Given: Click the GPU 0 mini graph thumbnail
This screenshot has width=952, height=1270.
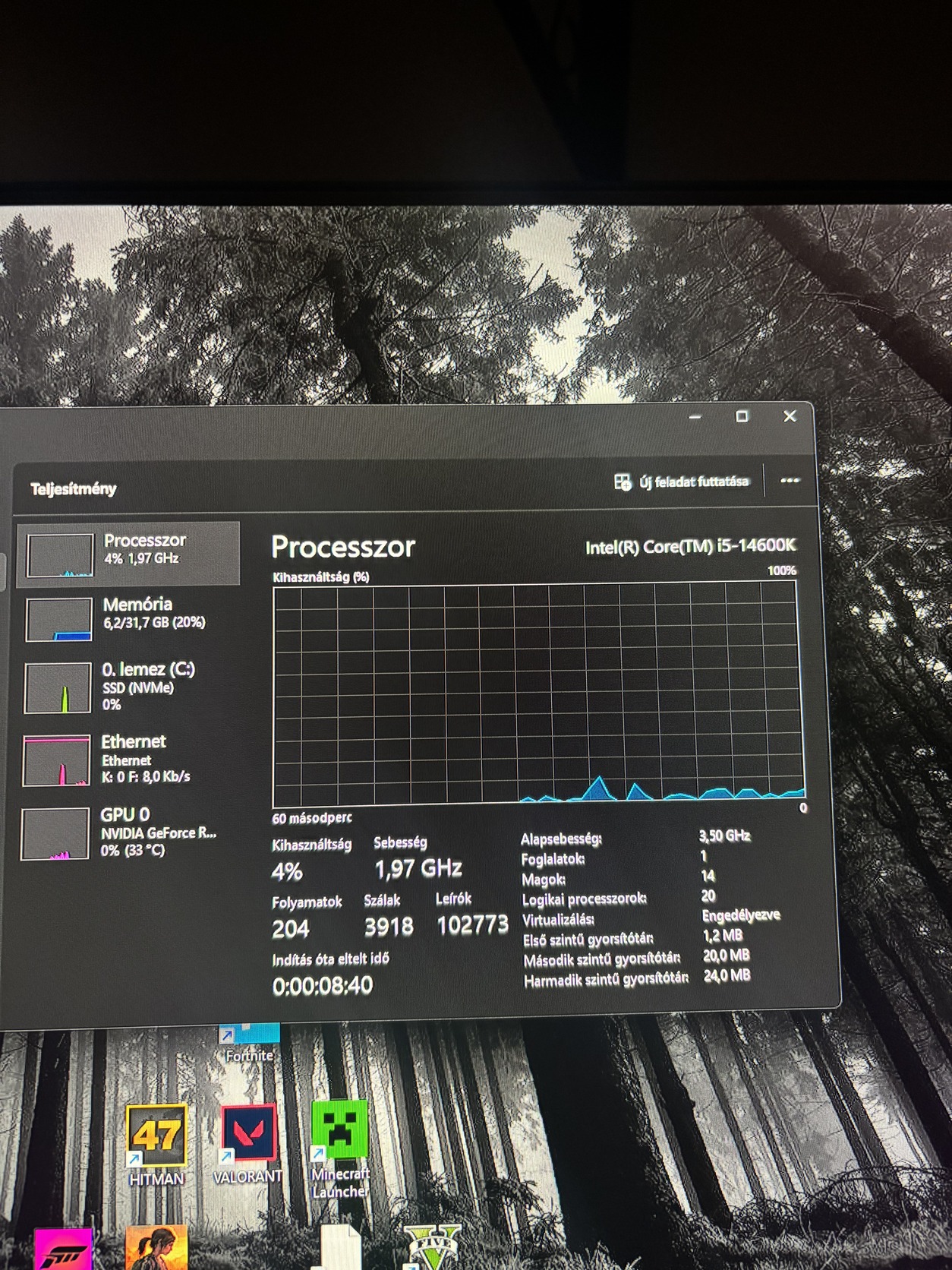Looking at the screenshot, I should pos(55,834).
